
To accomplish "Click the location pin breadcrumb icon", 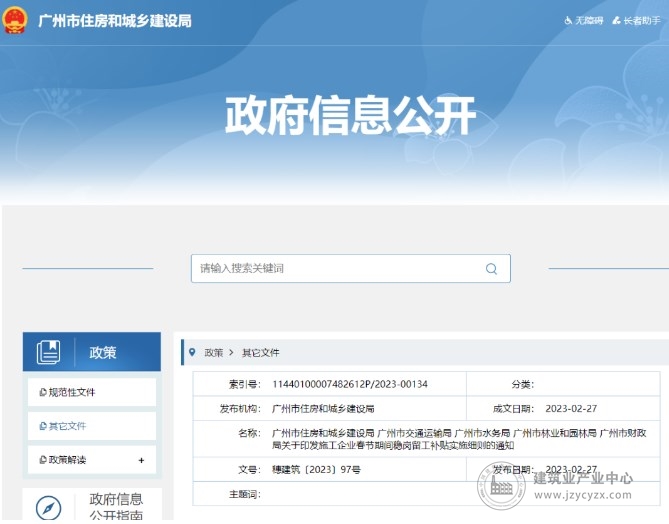I will pos(192,352).
